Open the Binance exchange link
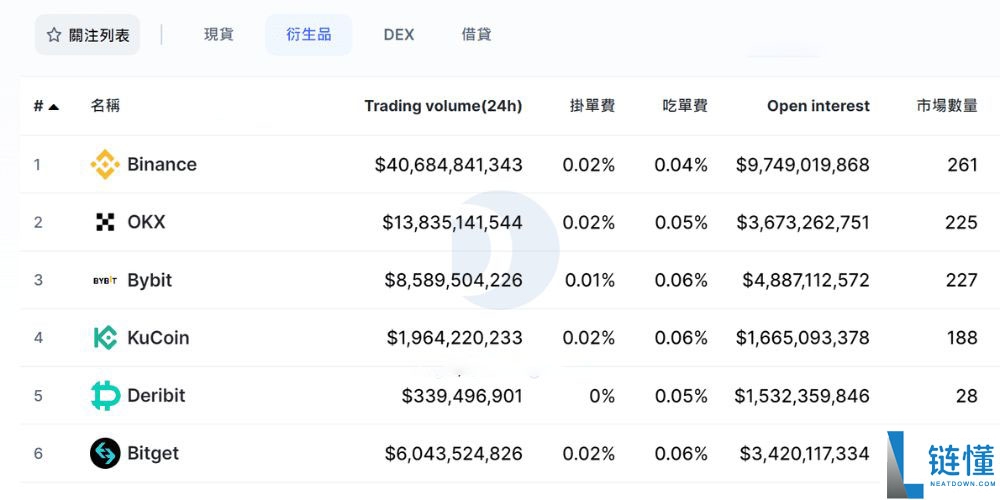Viewport: 1000px width, 500px height. (162, 165)
